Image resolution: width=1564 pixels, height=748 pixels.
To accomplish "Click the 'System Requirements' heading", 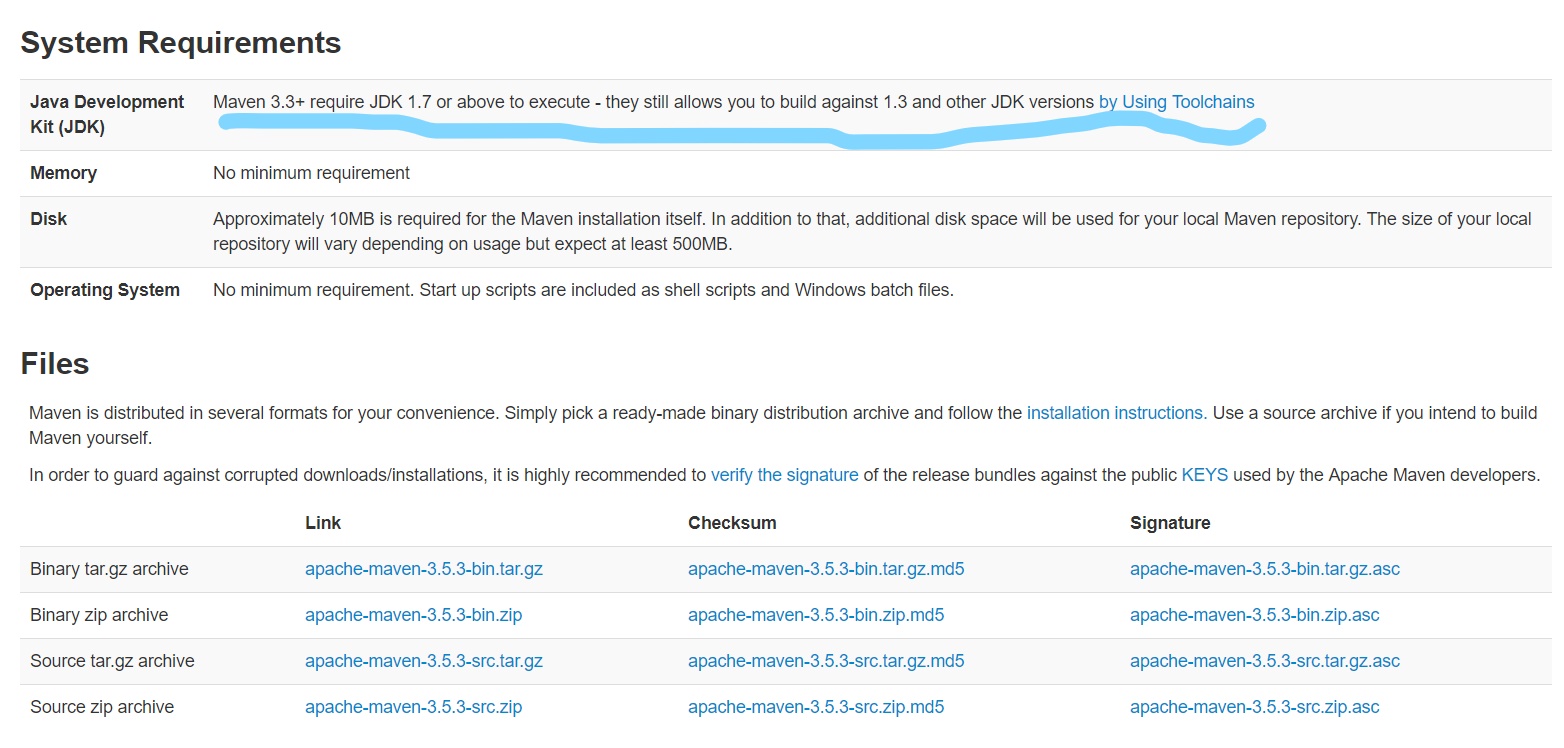I will 181,43.
